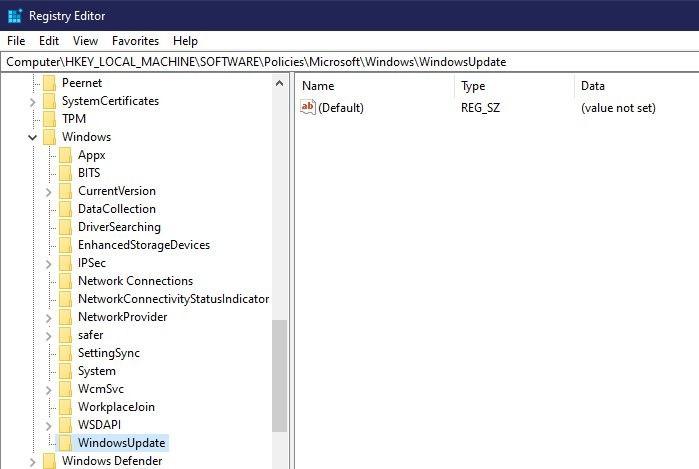Expand the SystemCertificates key
This screenshot has height=469, width=699.
coord(33,102)
